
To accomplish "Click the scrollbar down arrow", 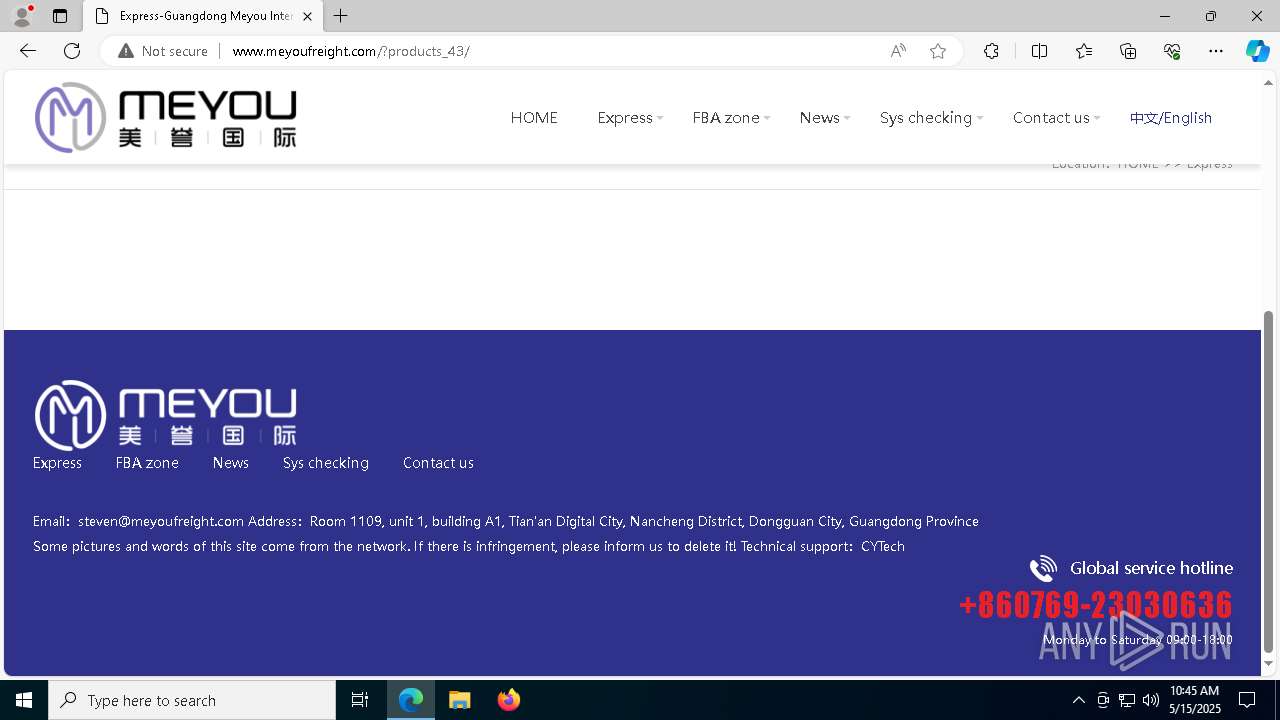I will pyautogui.click(x=1268, y=663).
